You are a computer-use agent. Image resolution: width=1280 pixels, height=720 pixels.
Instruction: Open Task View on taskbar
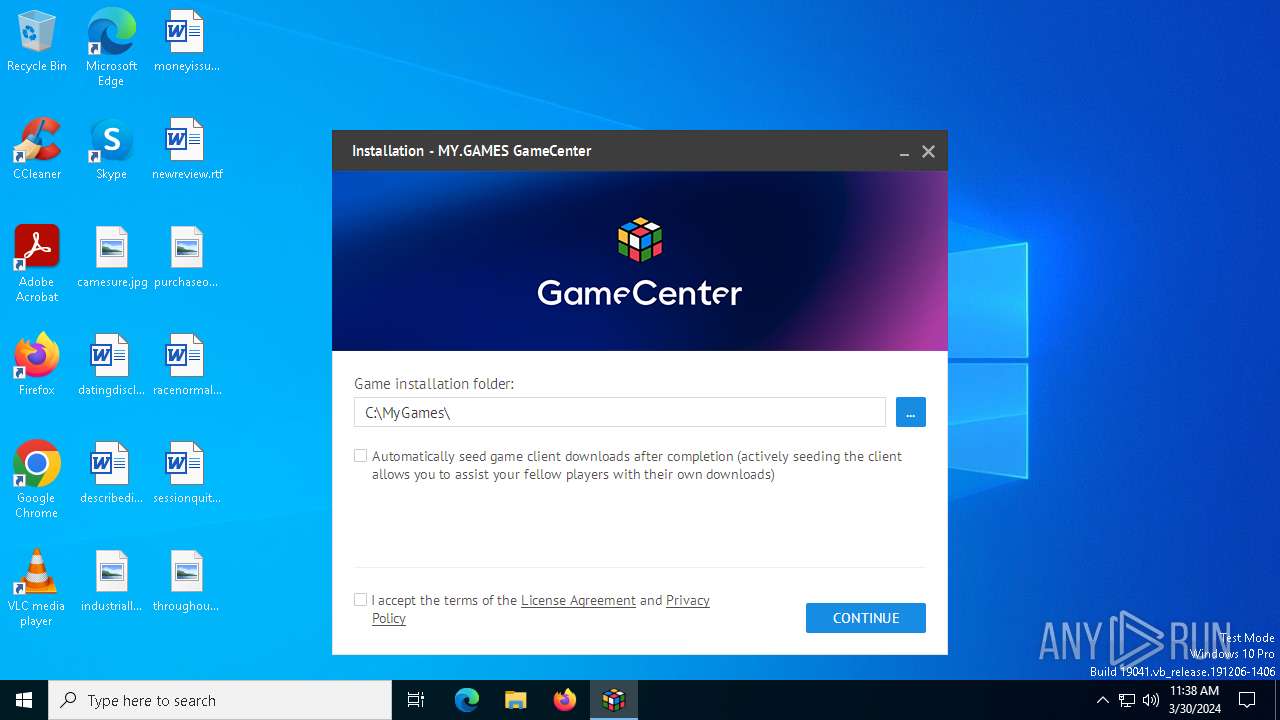[416, 700]
